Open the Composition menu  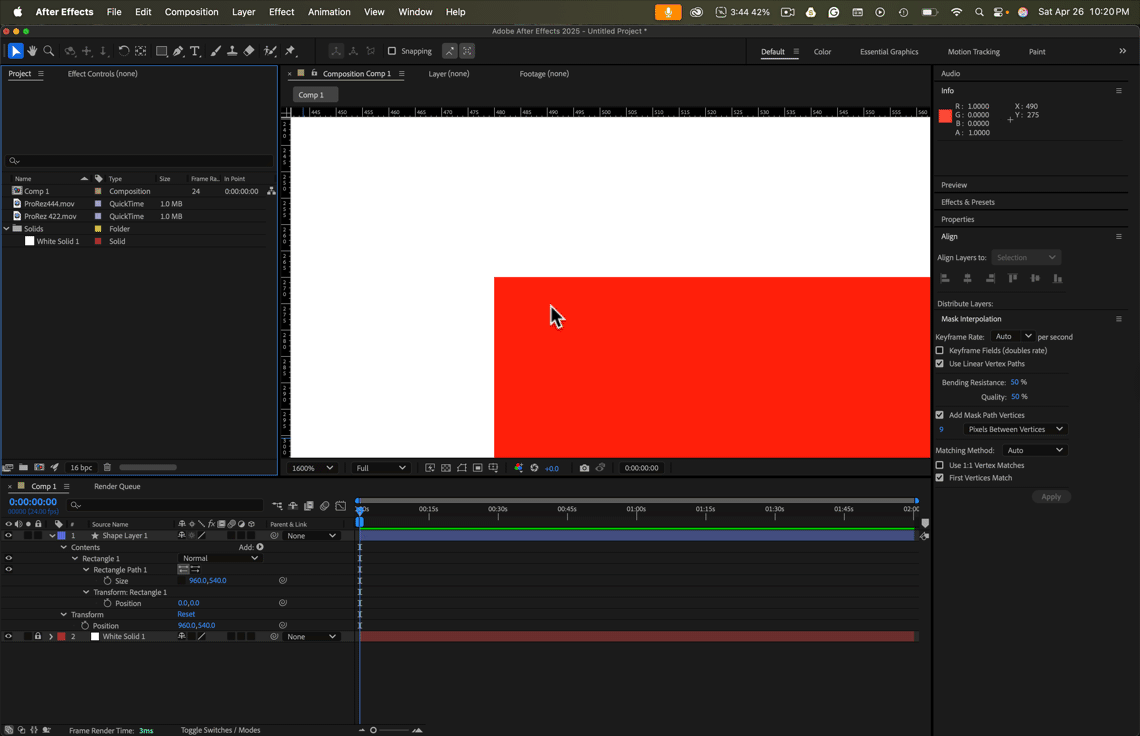[191, 12]
